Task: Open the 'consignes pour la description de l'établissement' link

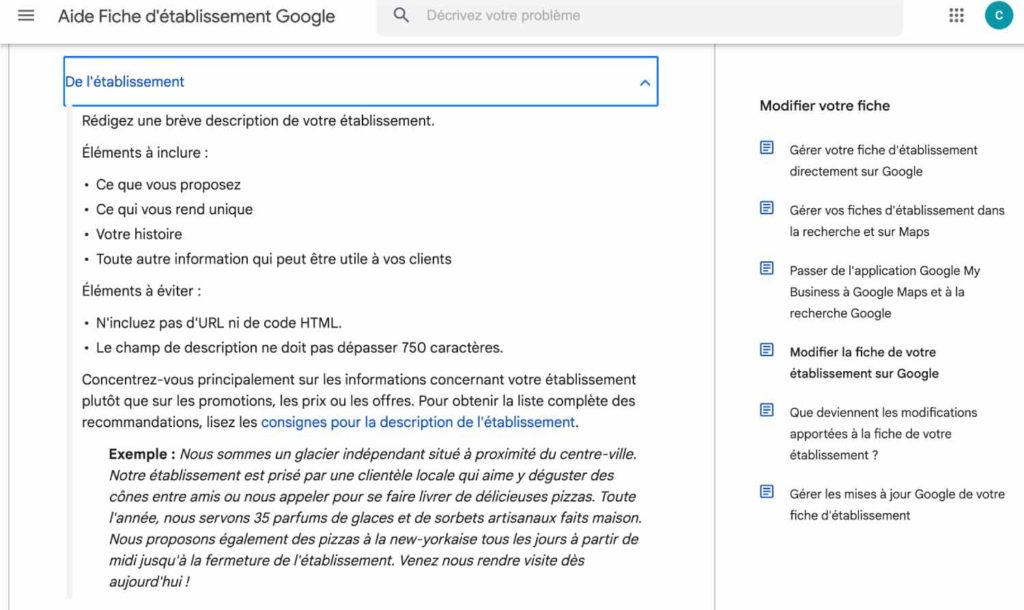Action: pos(418,422)
